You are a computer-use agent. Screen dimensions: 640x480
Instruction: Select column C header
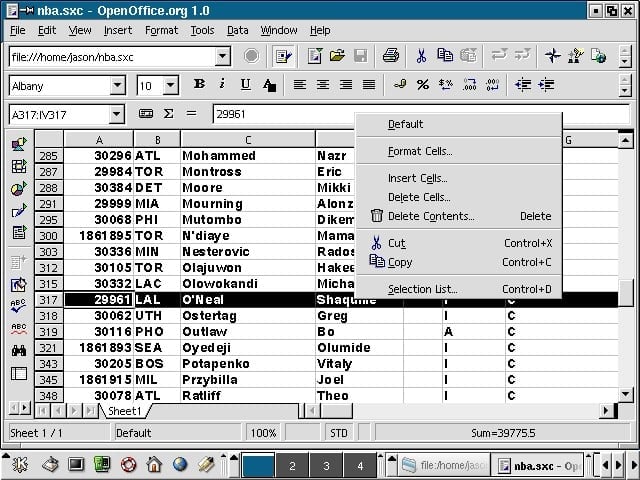(248, 140)
